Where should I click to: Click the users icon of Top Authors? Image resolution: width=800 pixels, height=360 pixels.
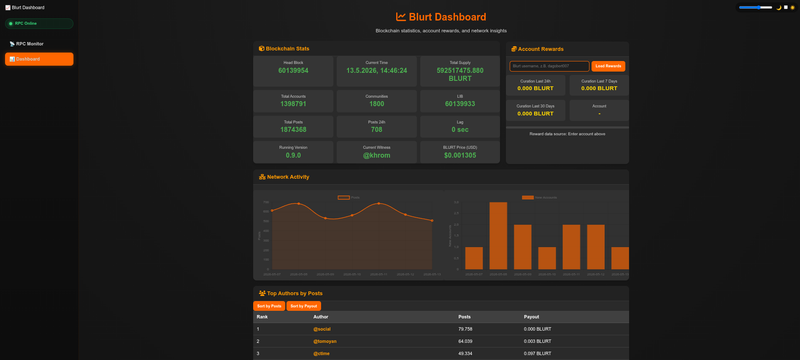(x=262, y=293)
